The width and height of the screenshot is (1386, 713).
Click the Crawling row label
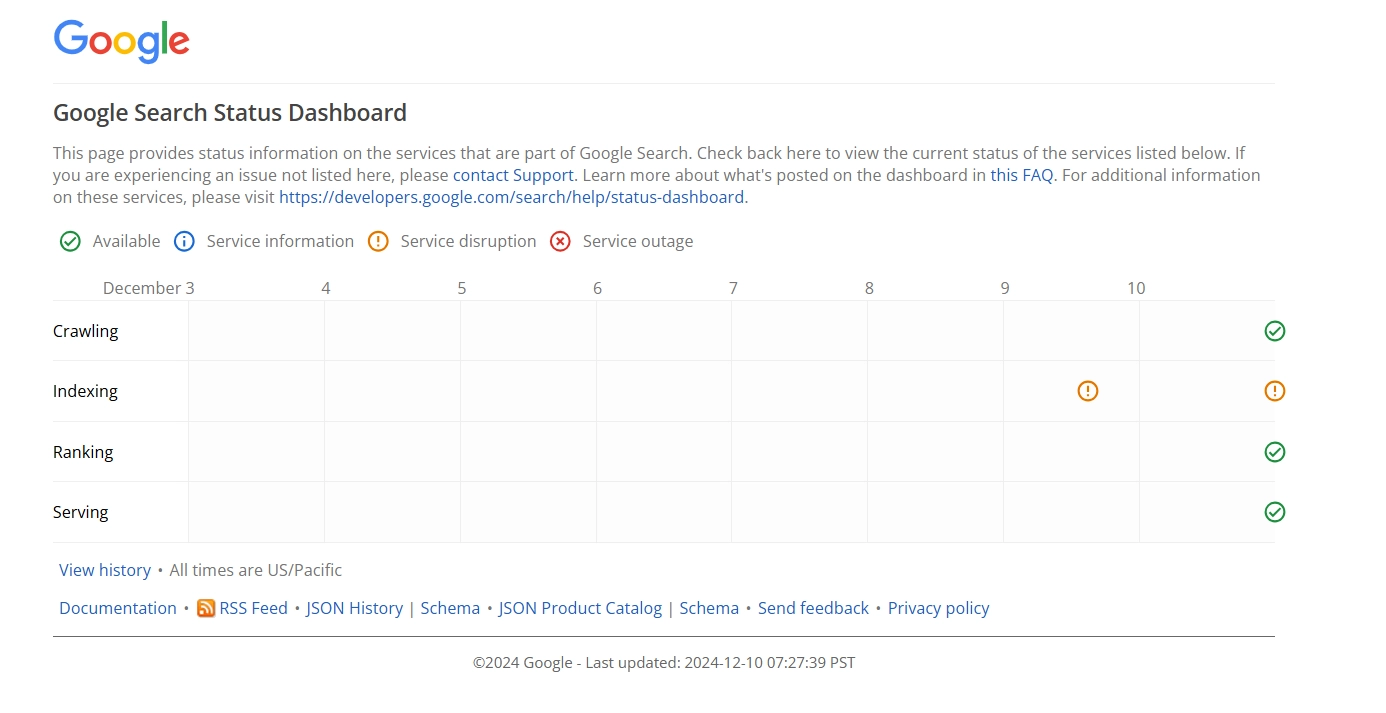(x=86, y=331)
